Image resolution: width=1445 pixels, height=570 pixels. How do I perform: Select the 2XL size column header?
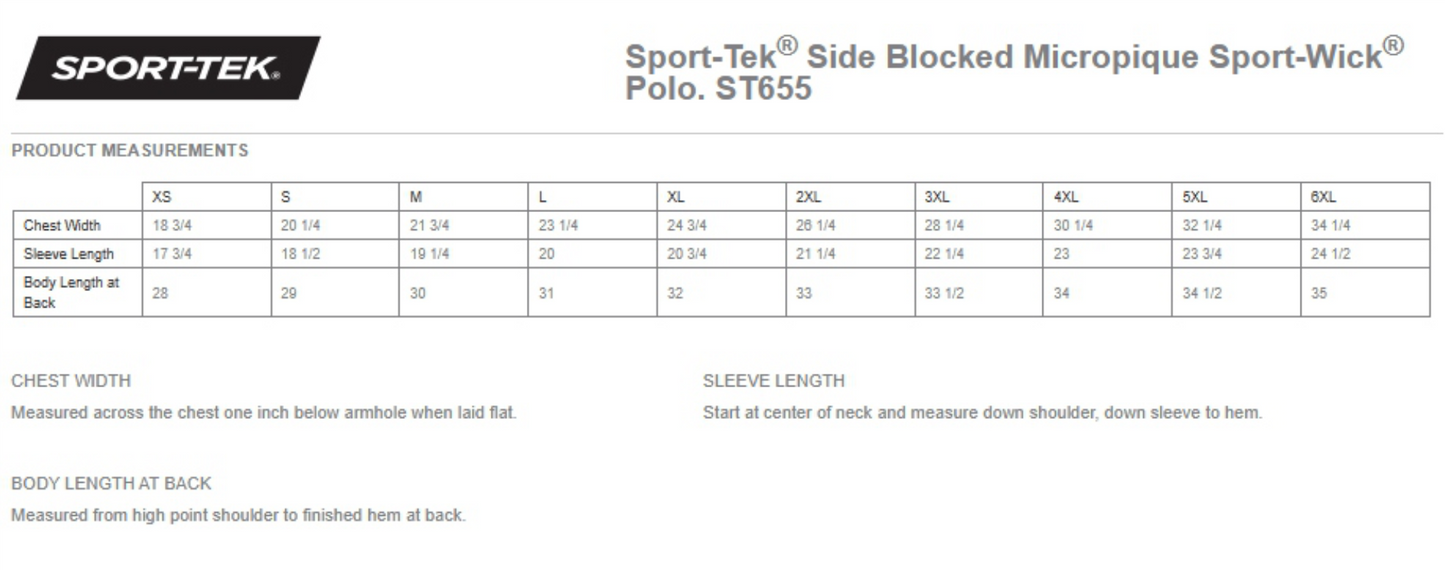pos(808,197)
